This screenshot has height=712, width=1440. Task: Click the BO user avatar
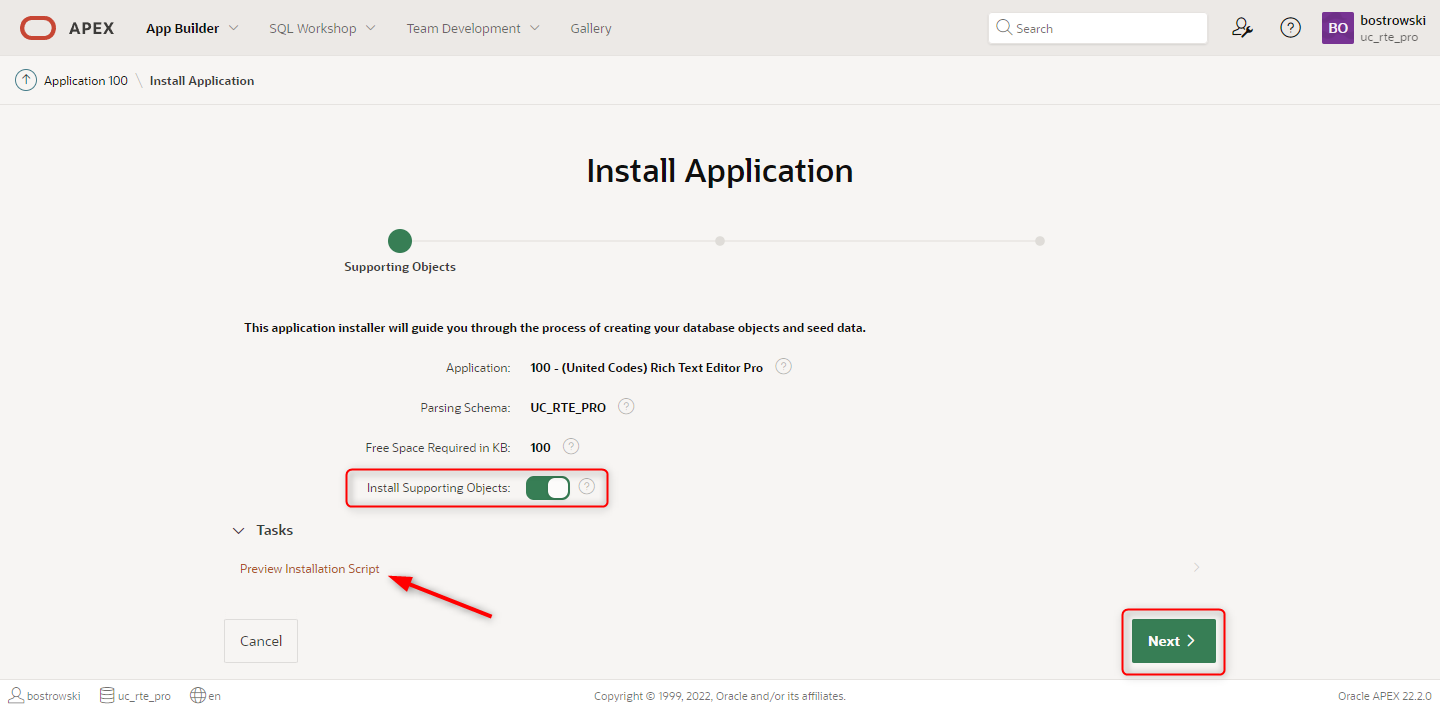pos(1338,28)
